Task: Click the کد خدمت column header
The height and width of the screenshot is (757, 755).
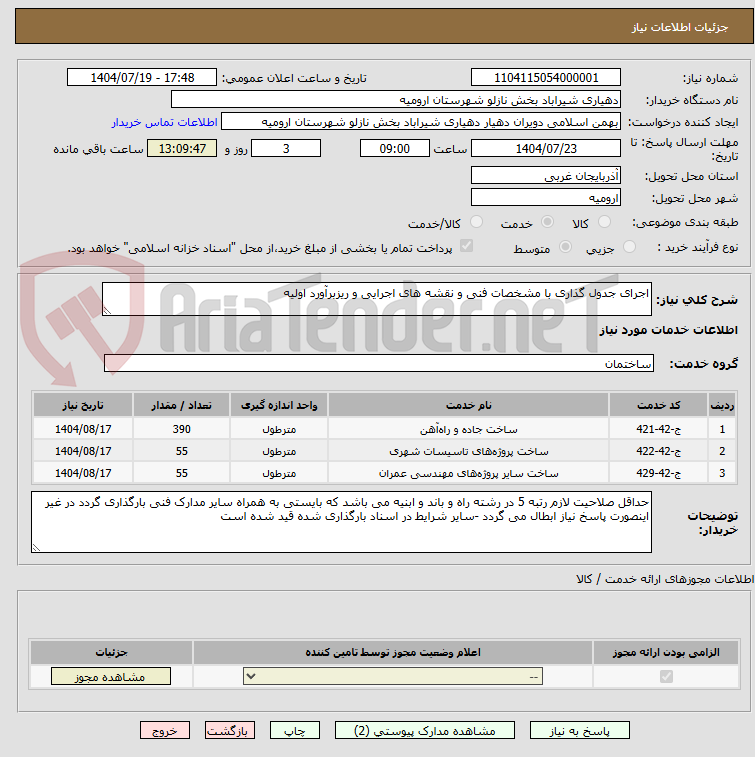Action: (x=658, y=405)
